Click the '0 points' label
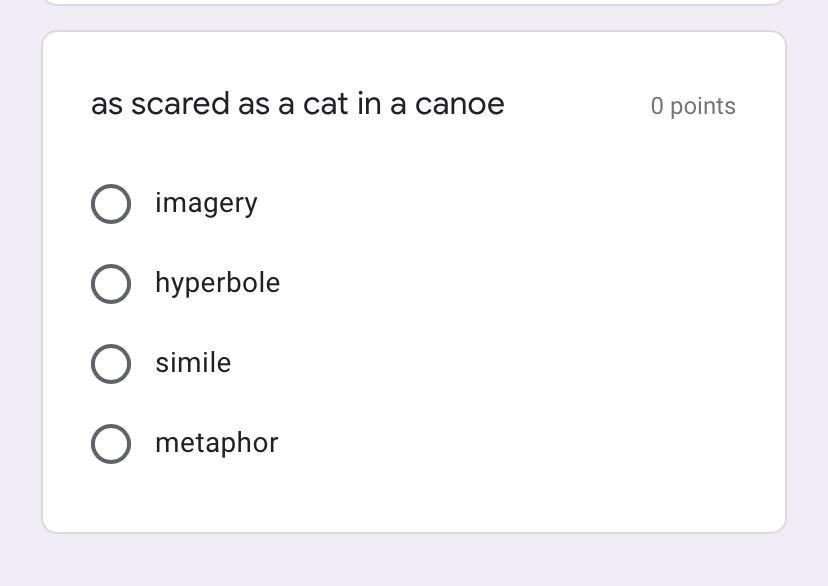 point(692,106)
